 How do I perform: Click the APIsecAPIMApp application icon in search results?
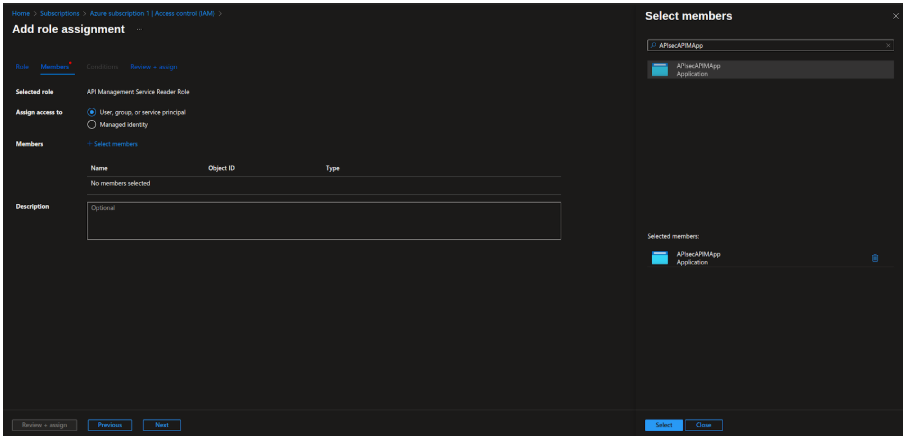click(x=660, y=69)
